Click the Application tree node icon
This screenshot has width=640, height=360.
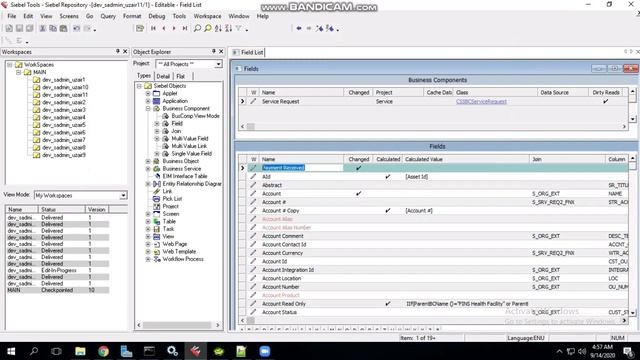(156, 101)
